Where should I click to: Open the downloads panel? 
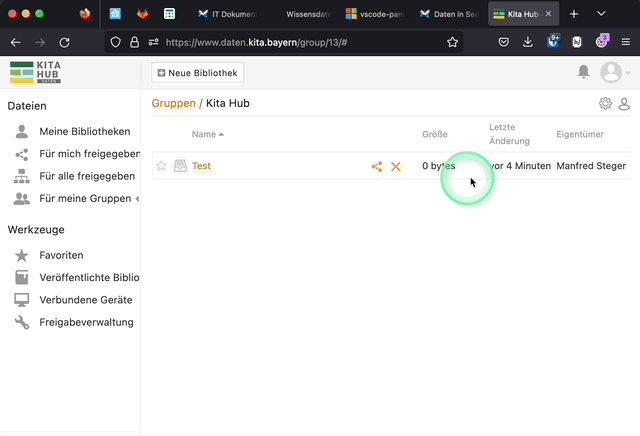pyautogui.click(x=528, y=42)
